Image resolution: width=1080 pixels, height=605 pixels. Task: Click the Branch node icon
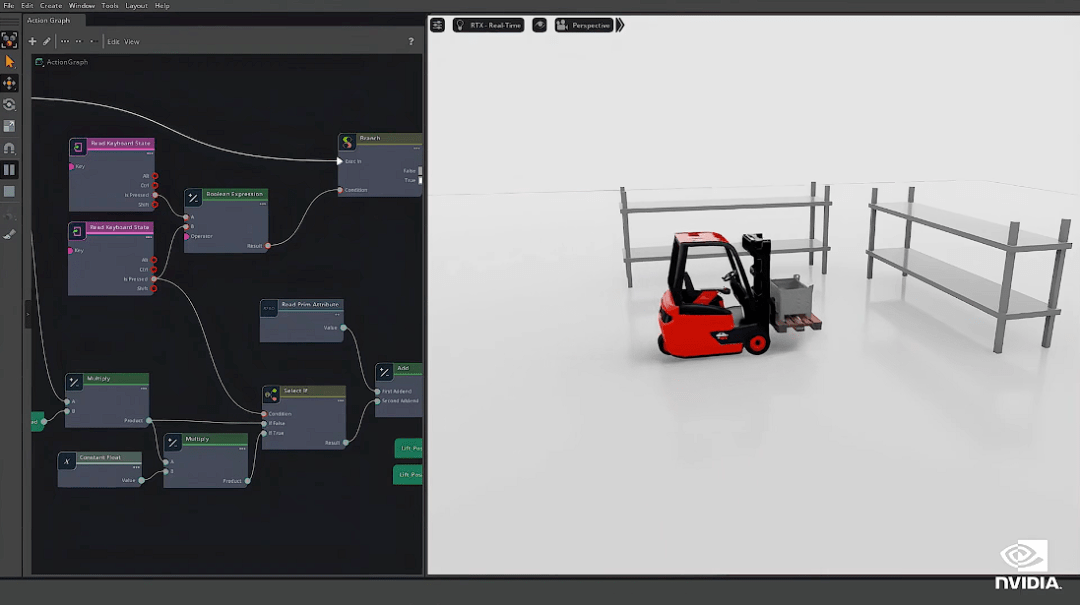pos(347,142)
